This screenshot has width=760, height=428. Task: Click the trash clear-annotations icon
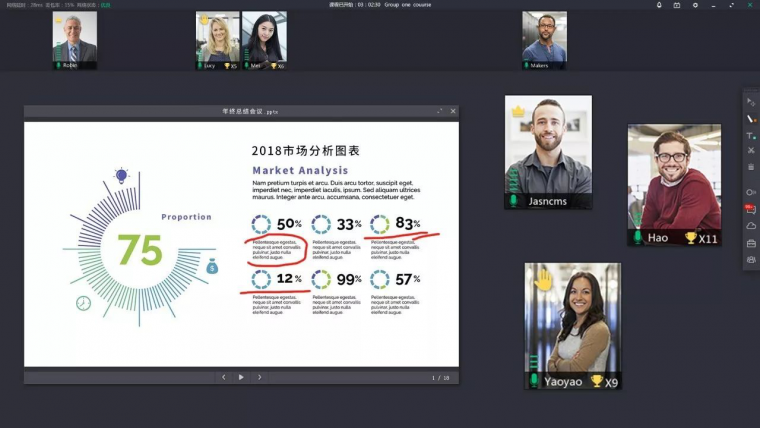(x=751, y=167)
